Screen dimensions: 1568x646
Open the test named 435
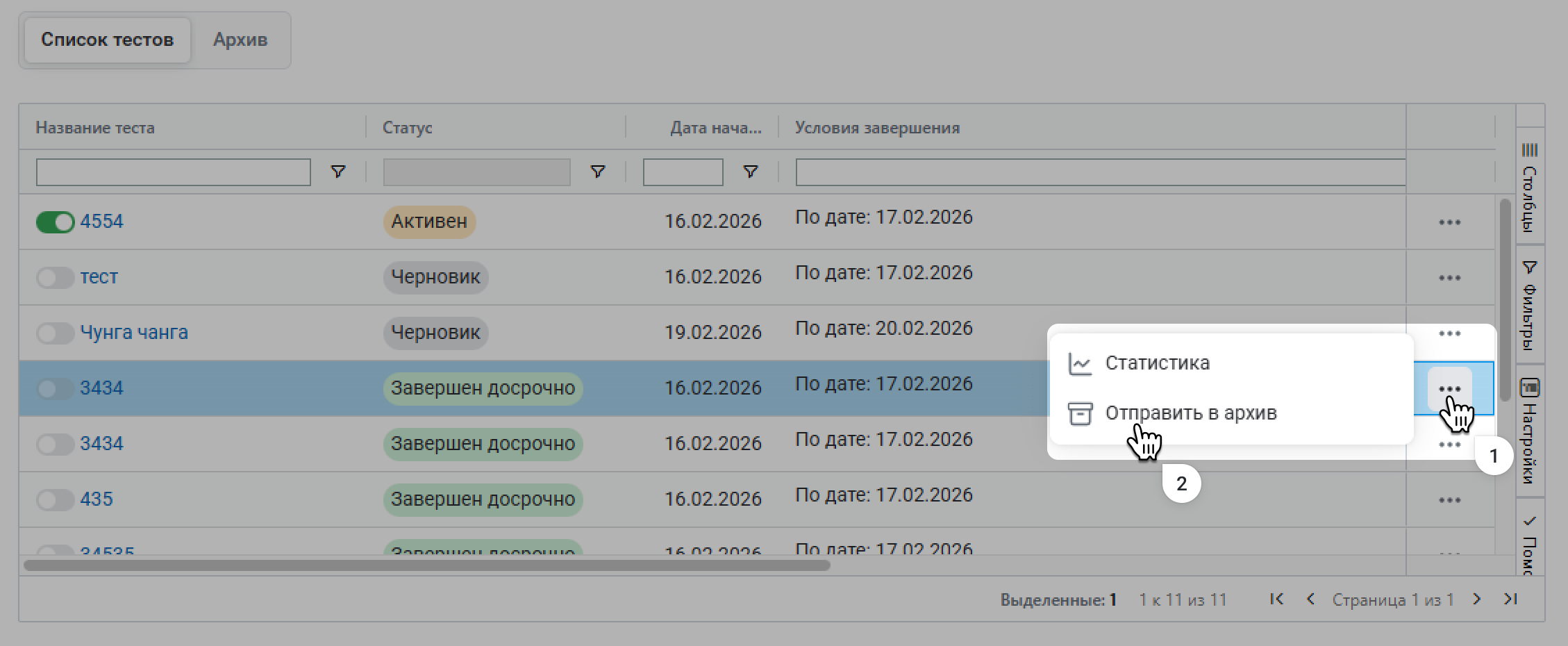click(97, 499)
